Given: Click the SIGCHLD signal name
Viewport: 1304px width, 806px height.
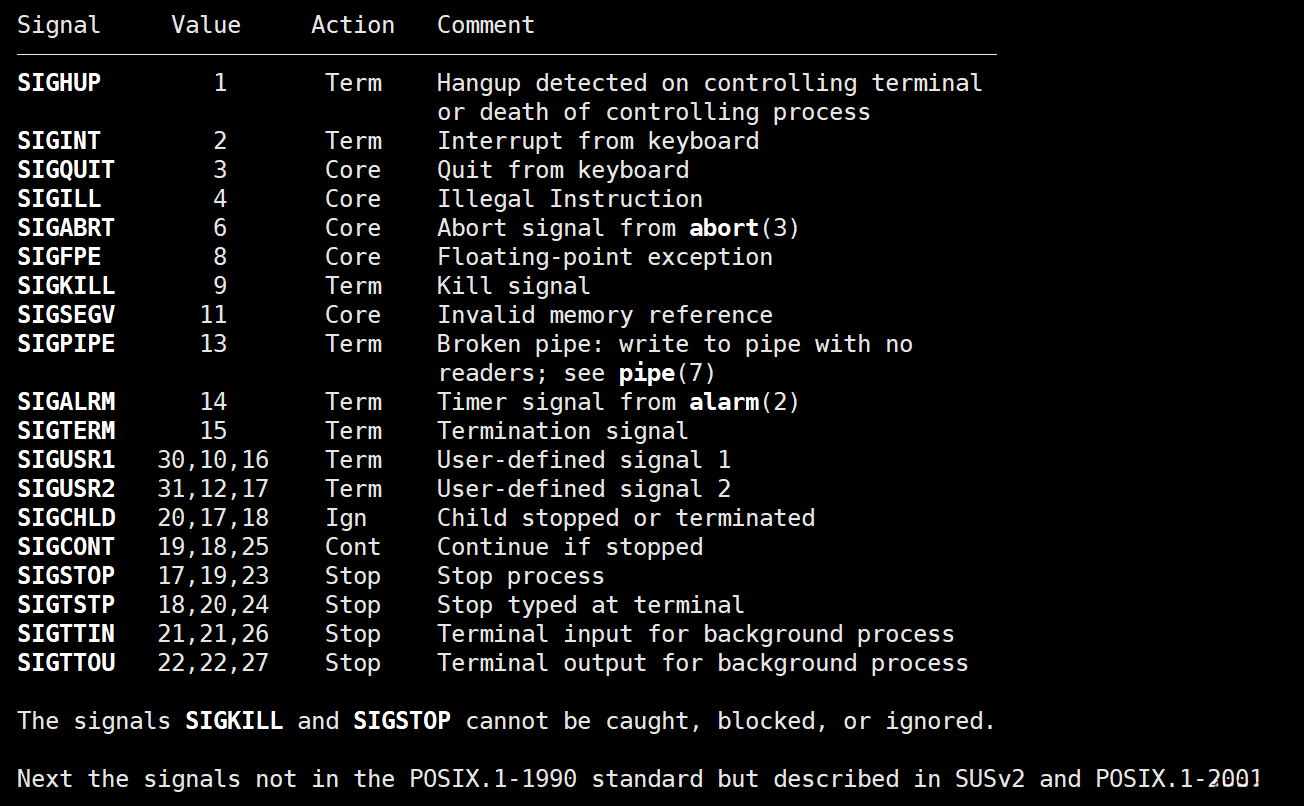Looking at the screenshot, I should coord(66,518).
